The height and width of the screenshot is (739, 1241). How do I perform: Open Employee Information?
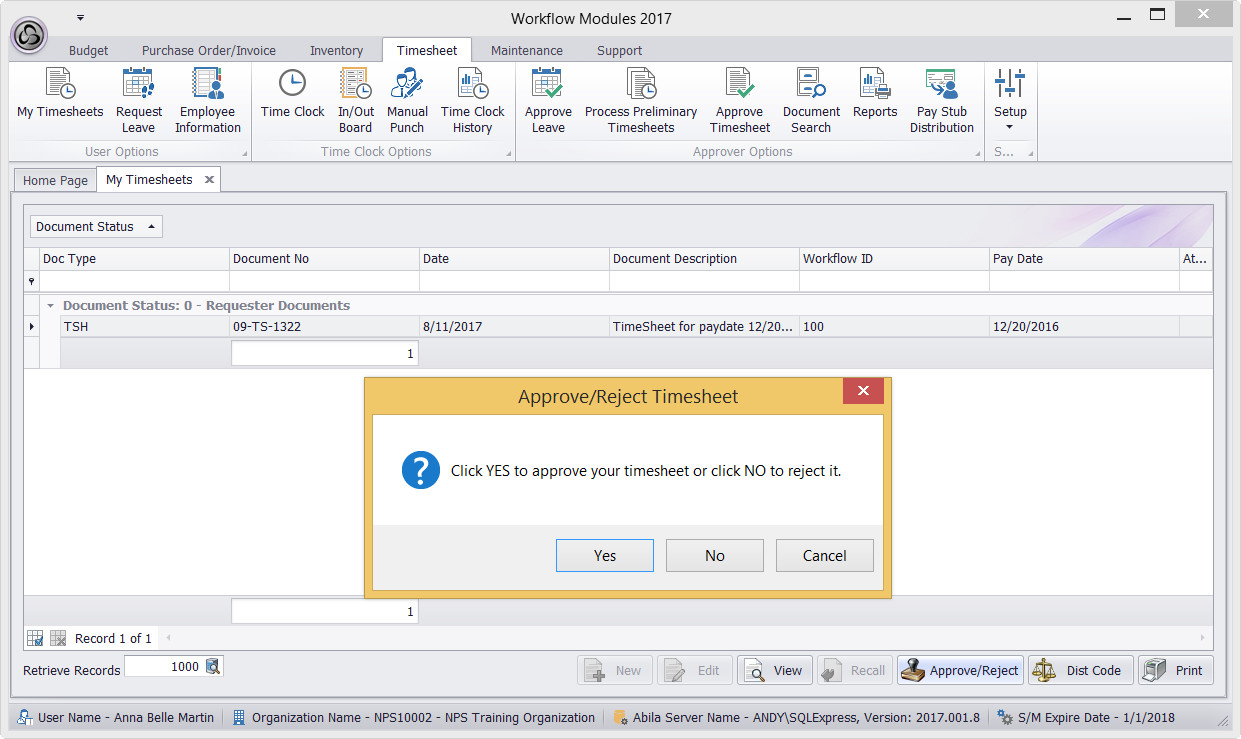coord(208,98)
